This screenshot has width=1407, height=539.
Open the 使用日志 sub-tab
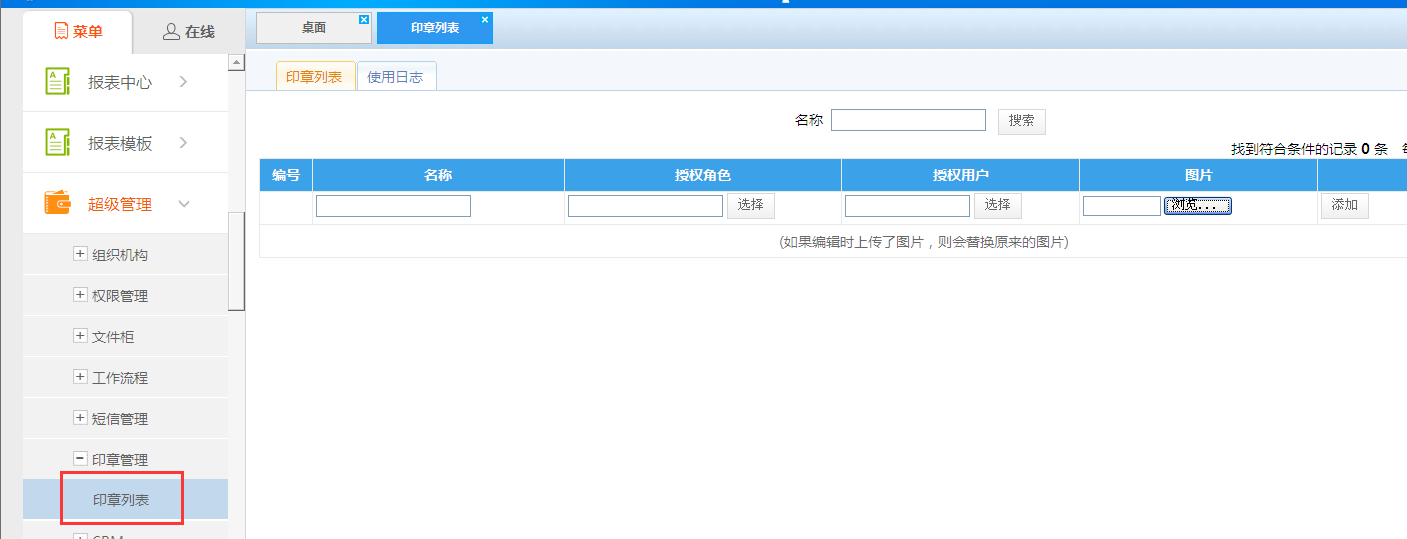(x=396, y=77)
